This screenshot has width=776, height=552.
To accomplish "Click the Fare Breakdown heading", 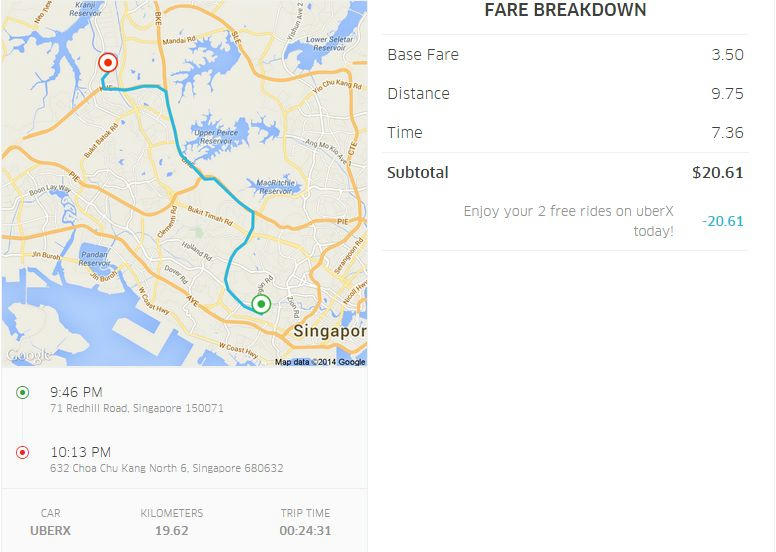I will (x=565, y=10).
